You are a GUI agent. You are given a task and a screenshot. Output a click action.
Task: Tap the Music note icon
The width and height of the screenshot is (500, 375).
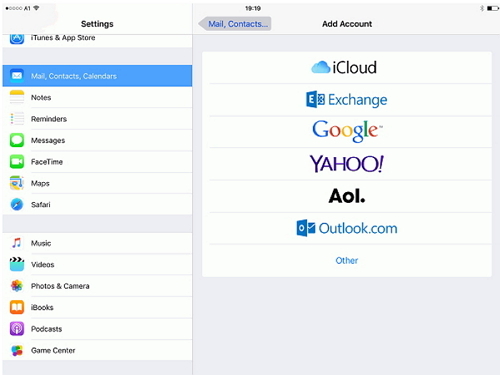(x=17, y=243)
